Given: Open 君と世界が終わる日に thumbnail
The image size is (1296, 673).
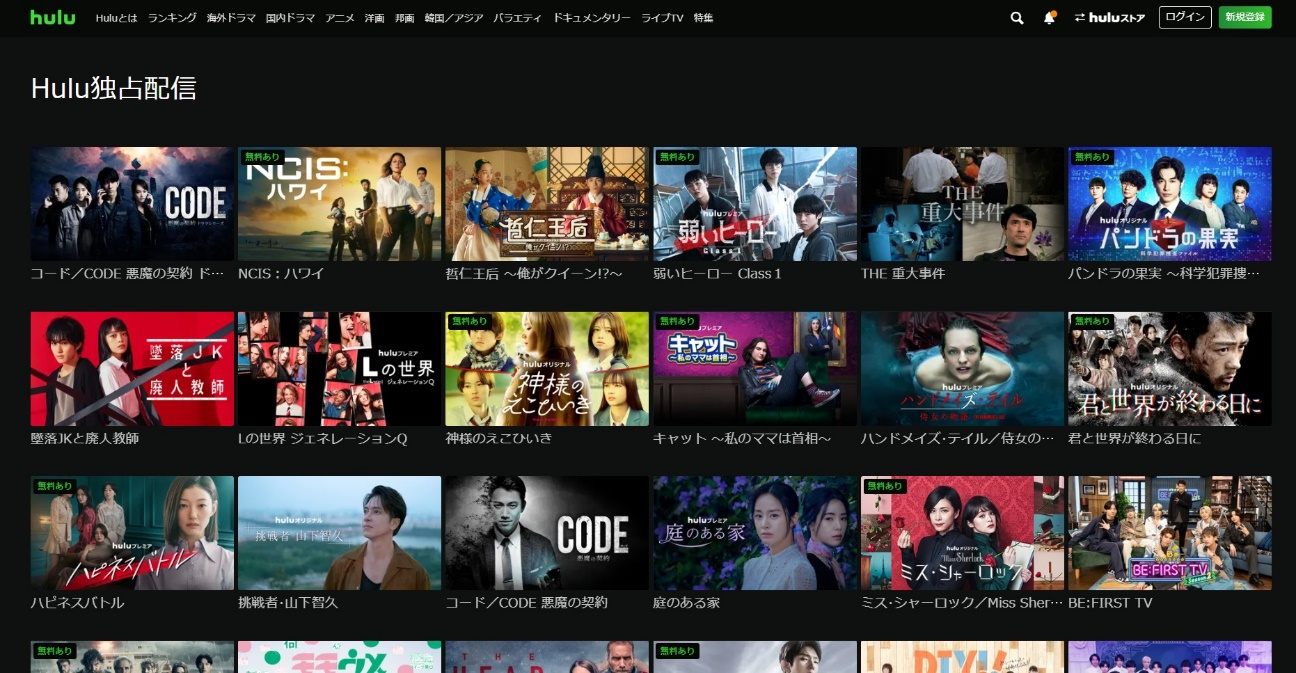Looking at the screenshot, I should (1170, 369).
